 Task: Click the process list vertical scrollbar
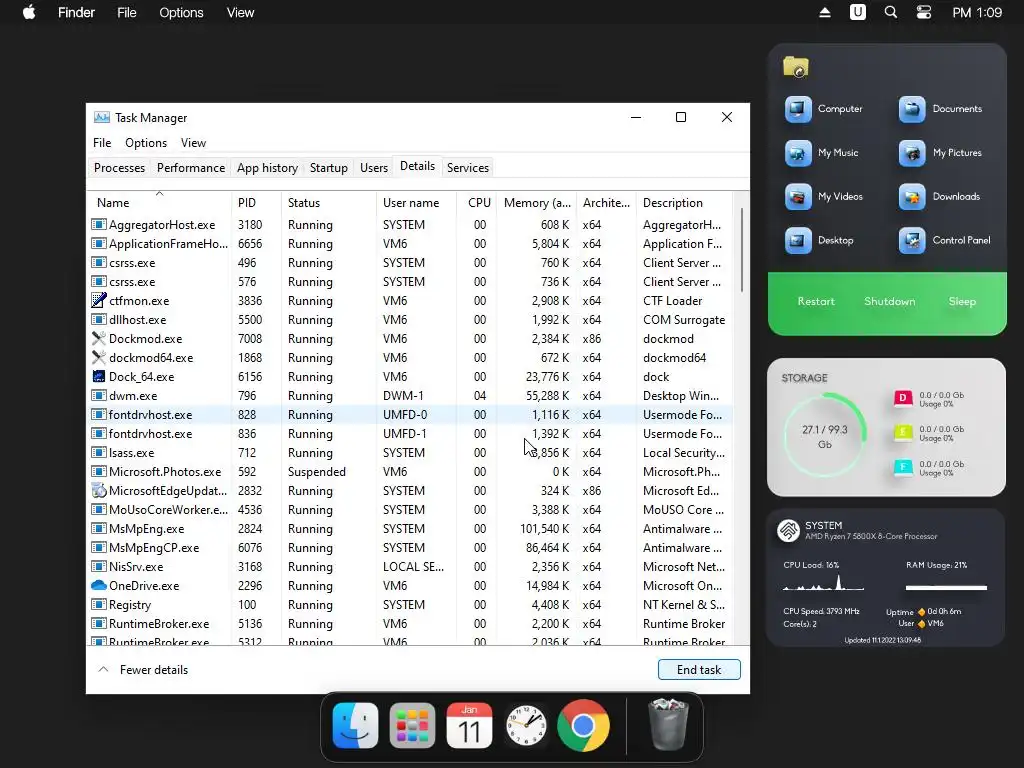[741, 249]
